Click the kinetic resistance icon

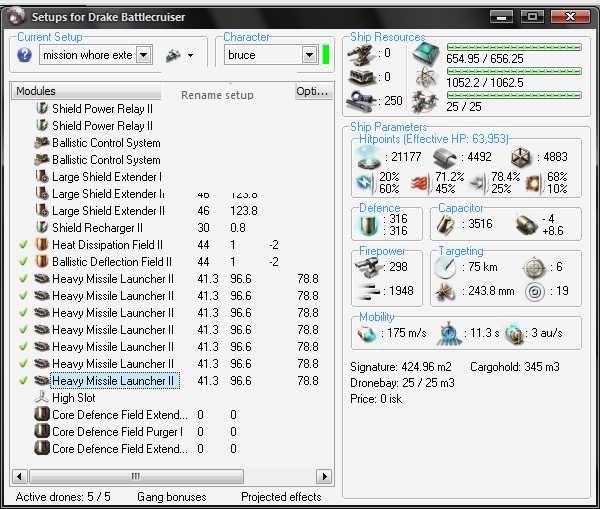pyautogui.click(x=478, y=183)
